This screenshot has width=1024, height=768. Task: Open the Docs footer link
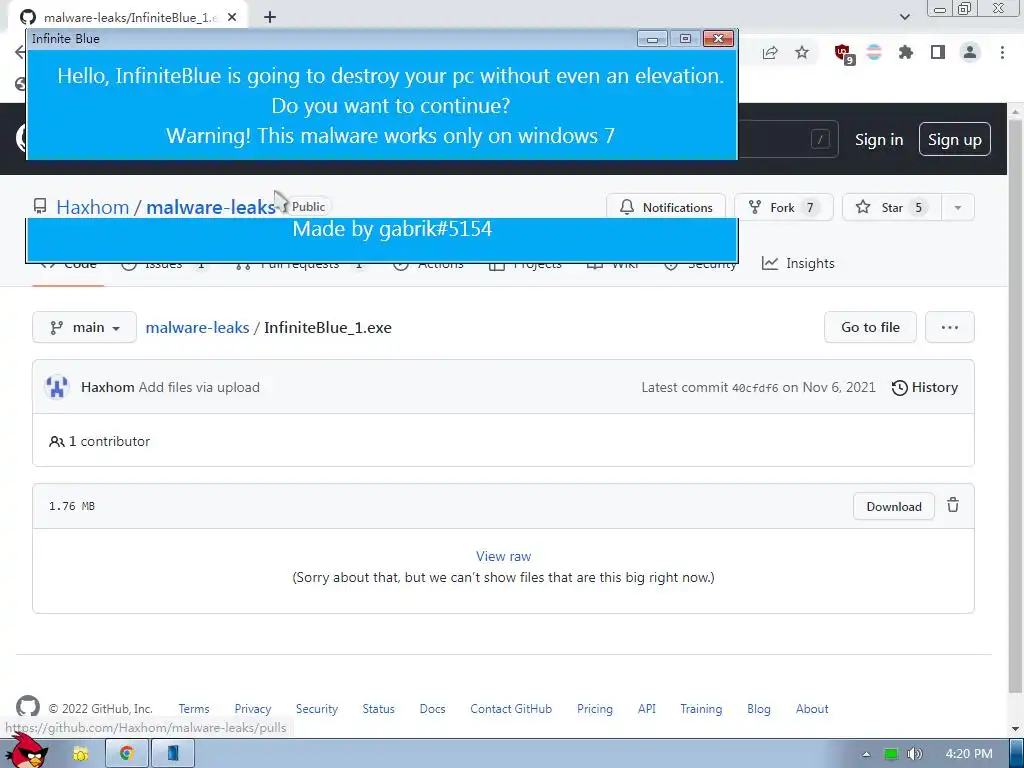432,709
